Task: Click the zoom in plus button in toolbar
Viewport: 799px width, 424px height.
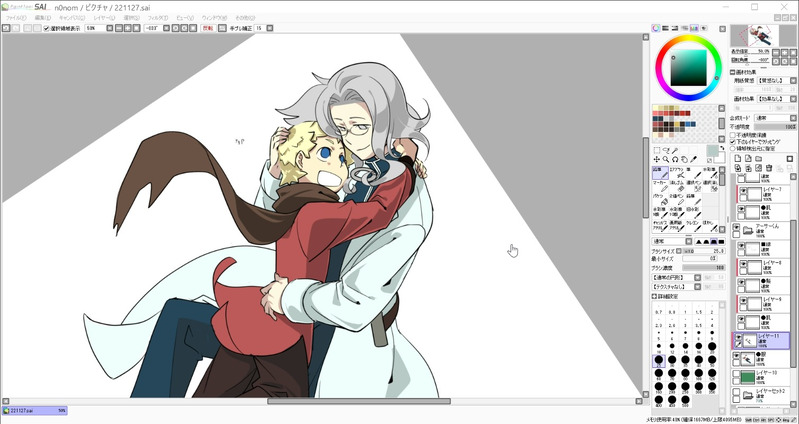Action: pos(127,28)
